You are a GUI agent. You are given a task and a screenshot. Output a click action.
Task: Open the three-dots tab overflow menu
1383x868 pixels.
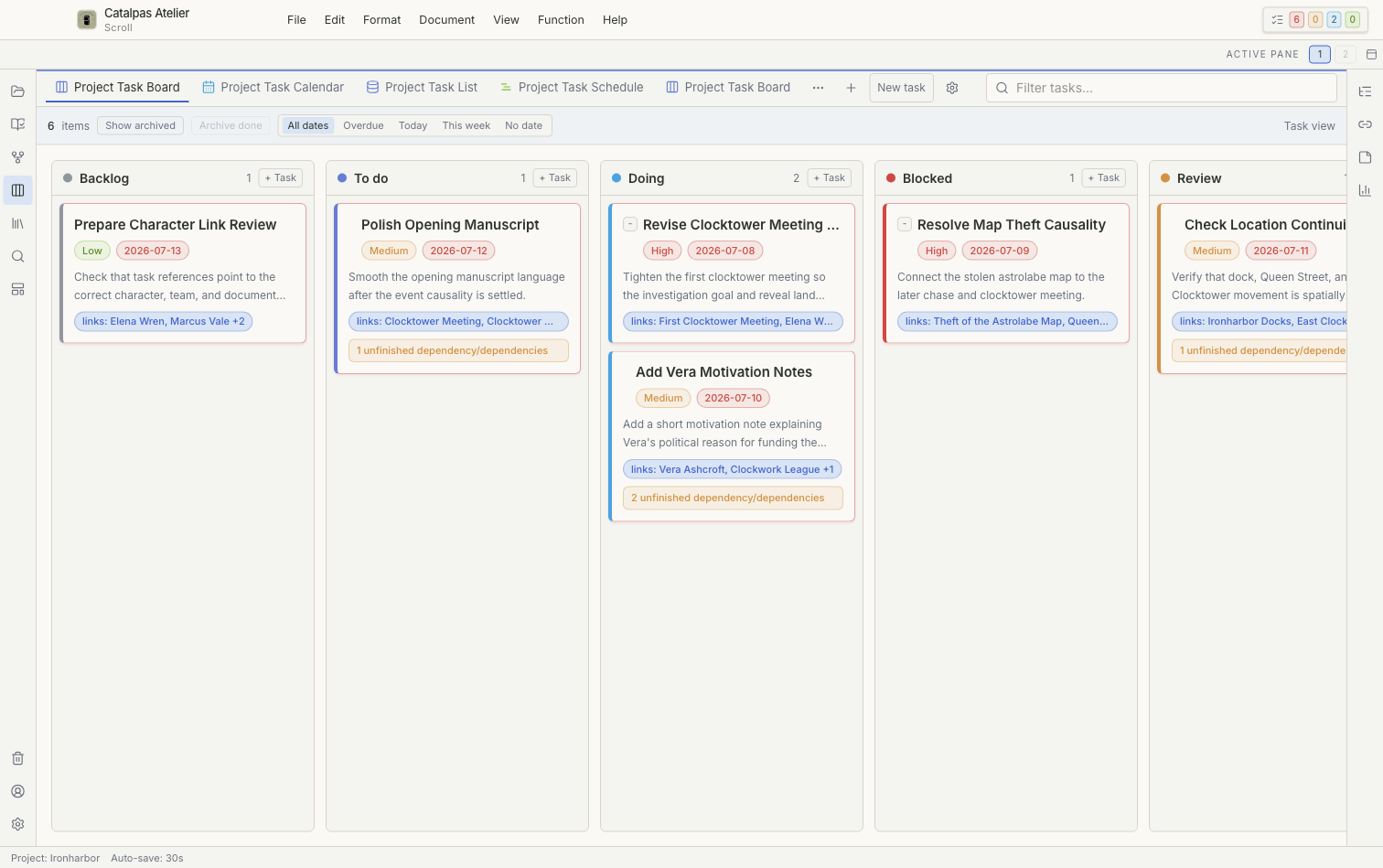(x=818, y=88)
